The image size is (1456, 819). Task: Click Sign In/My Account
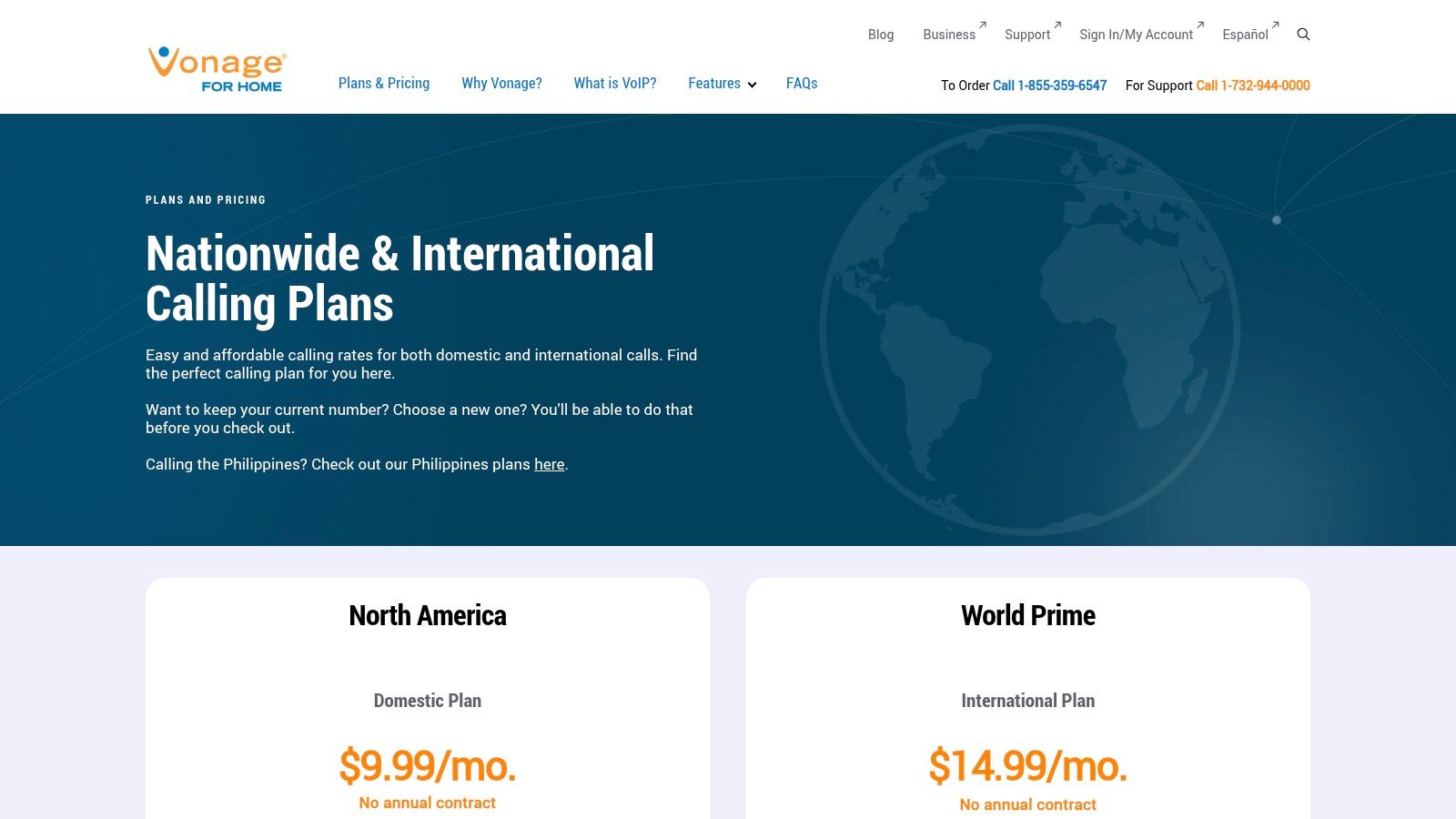coord(1136,35)
